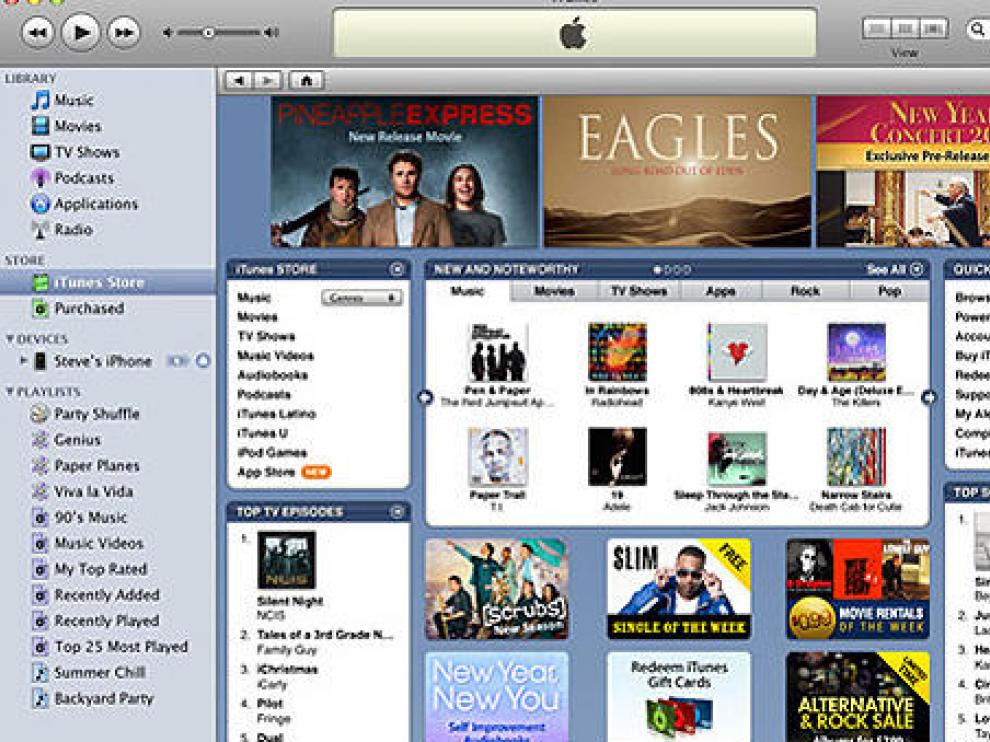990x742 pixels.
Task: Open the Genres dropdown next to Music
Action: (362, 297)
